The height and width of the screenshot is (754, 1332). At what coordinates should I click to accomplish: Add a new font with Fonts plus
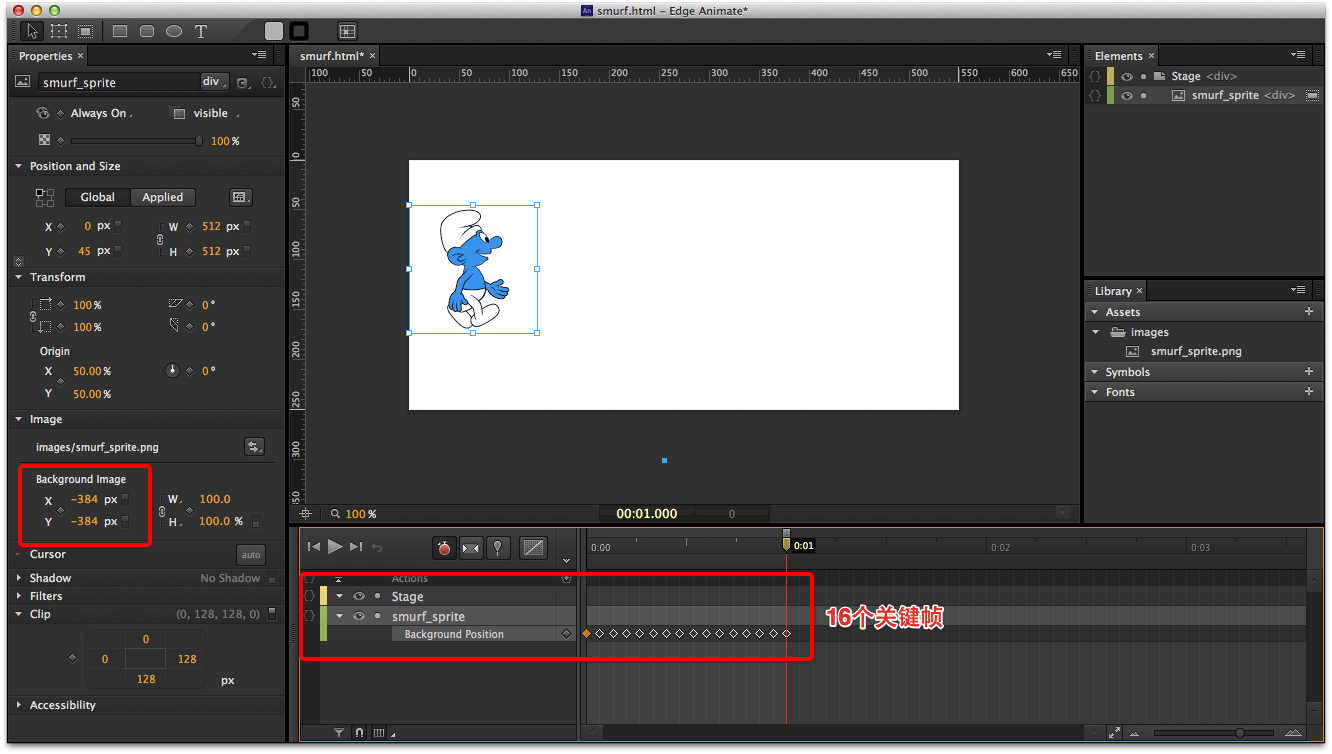click(1309, 392)
